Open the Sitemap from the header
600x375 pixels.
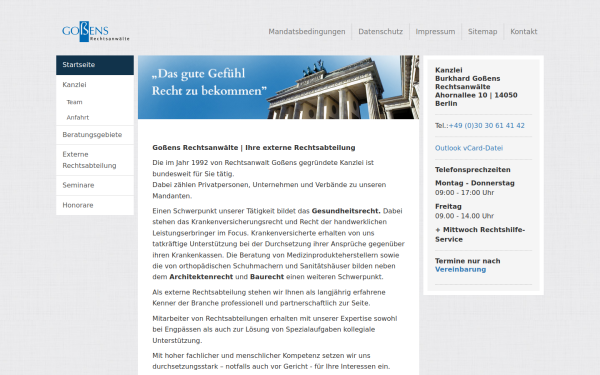(x=483, y=32)
